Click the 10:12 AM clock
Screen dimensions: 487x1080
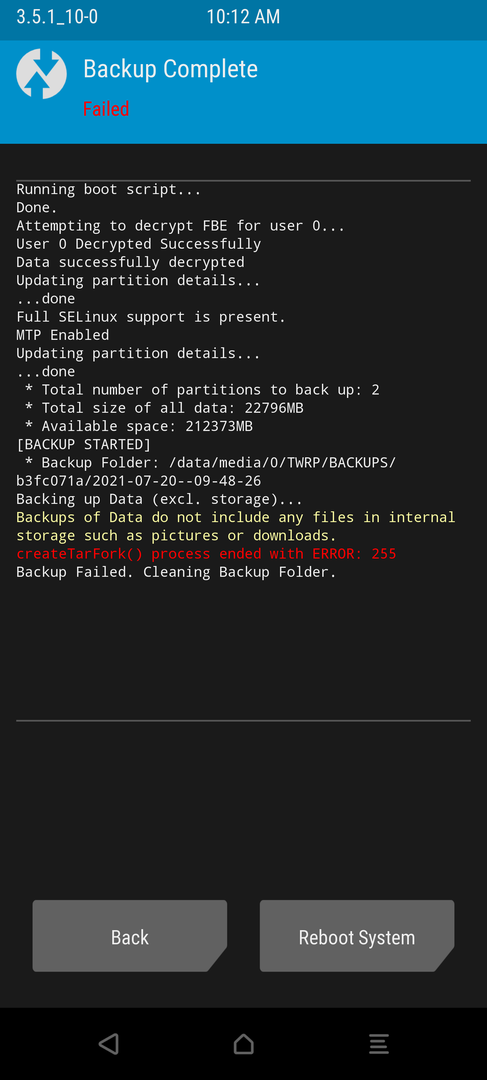[x=243, y=17]
